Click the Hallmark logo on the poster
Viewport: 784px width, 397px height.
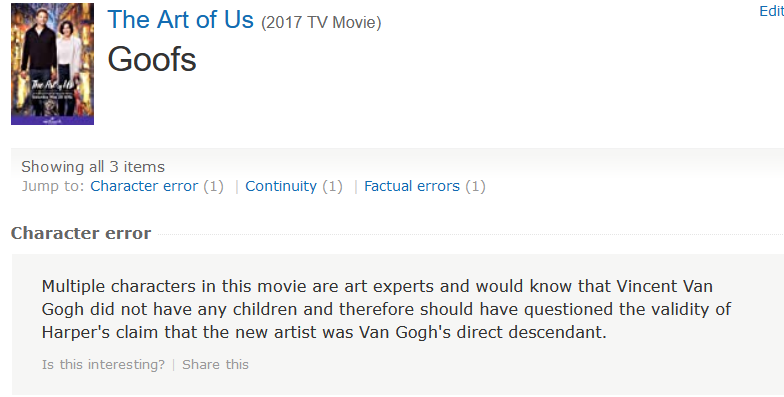click(52, 120)
